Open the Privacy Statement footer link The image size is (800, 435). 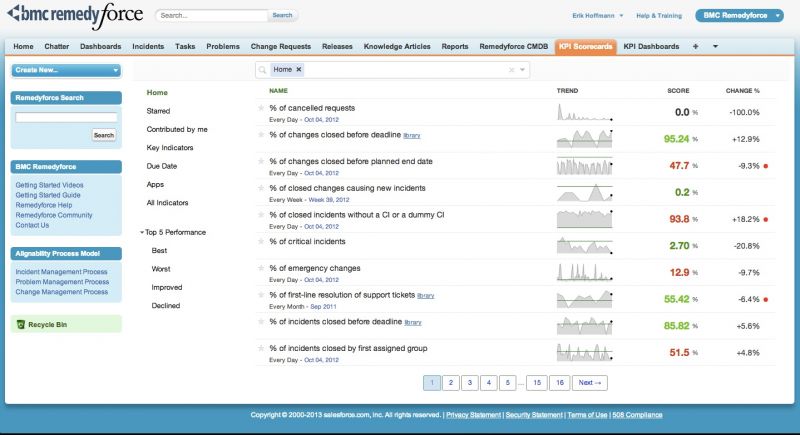(x=473, y=415)
